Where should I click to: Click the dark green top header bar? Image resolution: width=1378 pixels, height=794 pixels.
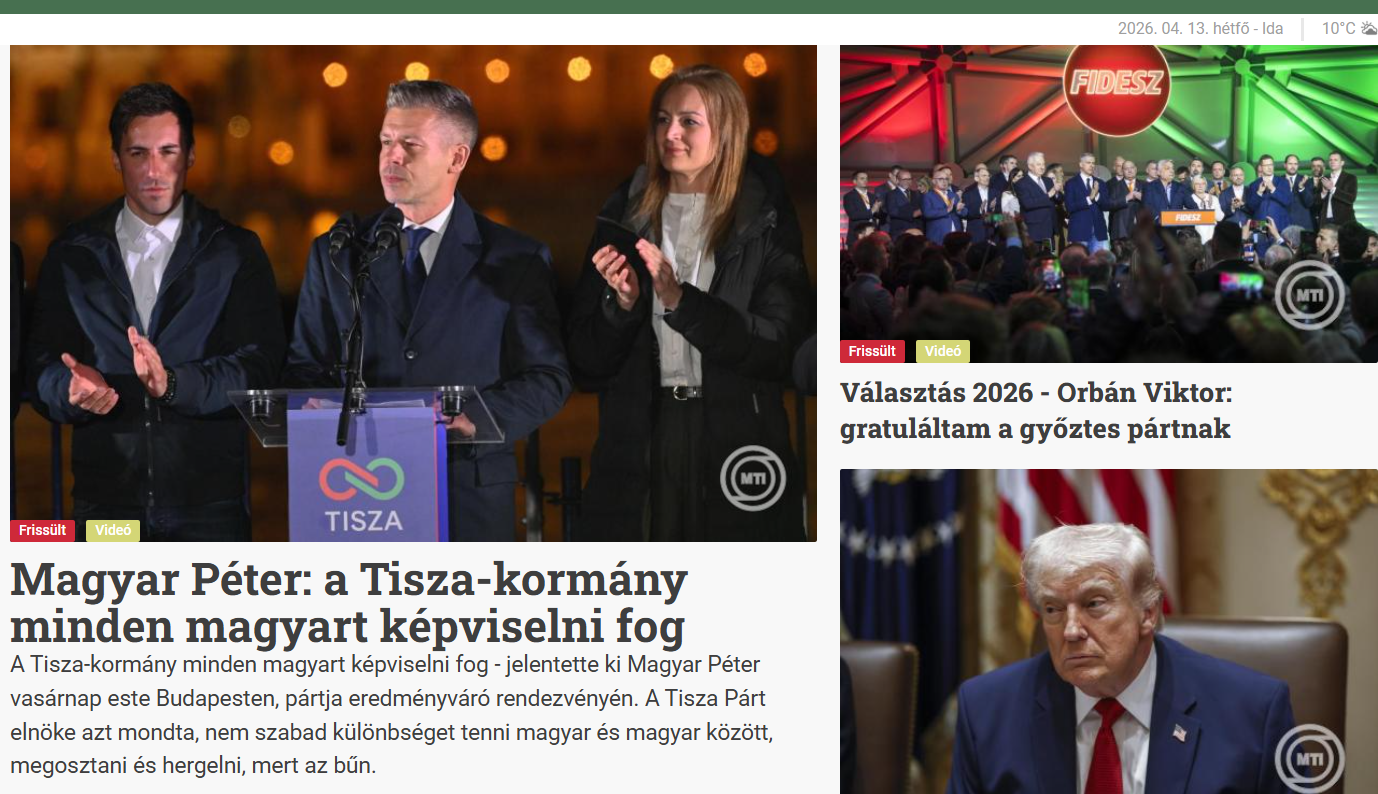point(689,6)
